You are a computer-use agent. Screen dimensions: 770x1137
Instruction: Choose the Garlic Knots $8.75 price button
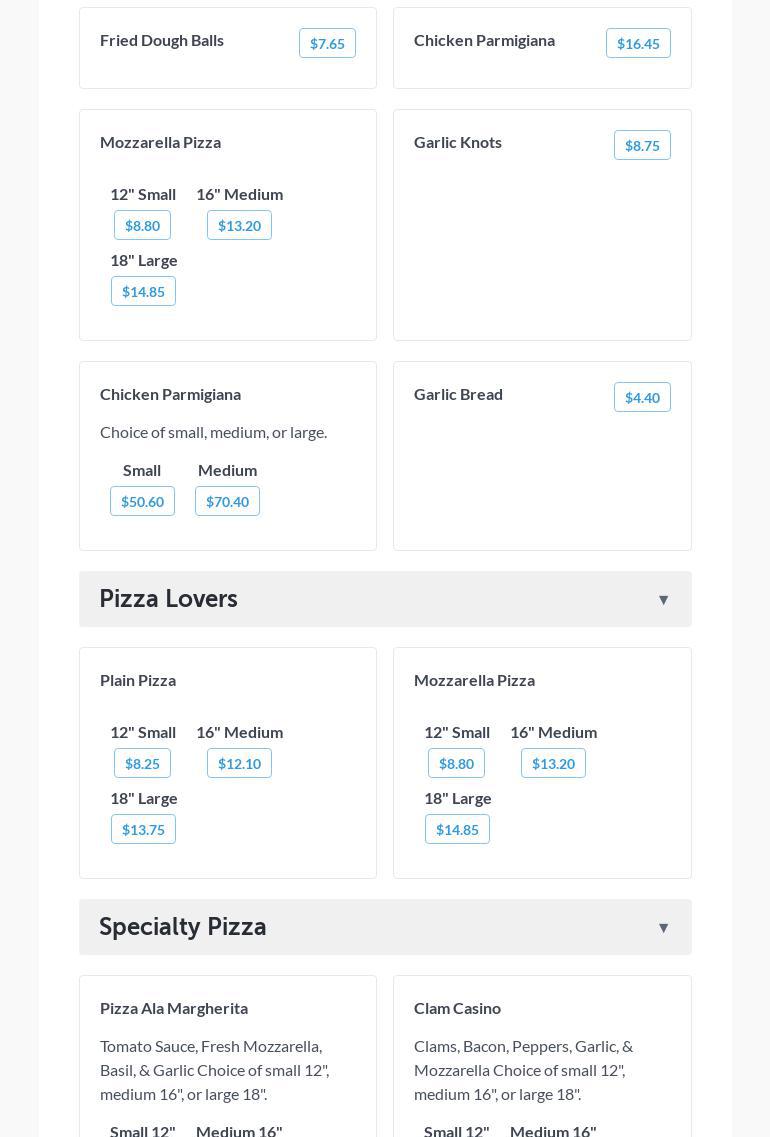(642, 145)
